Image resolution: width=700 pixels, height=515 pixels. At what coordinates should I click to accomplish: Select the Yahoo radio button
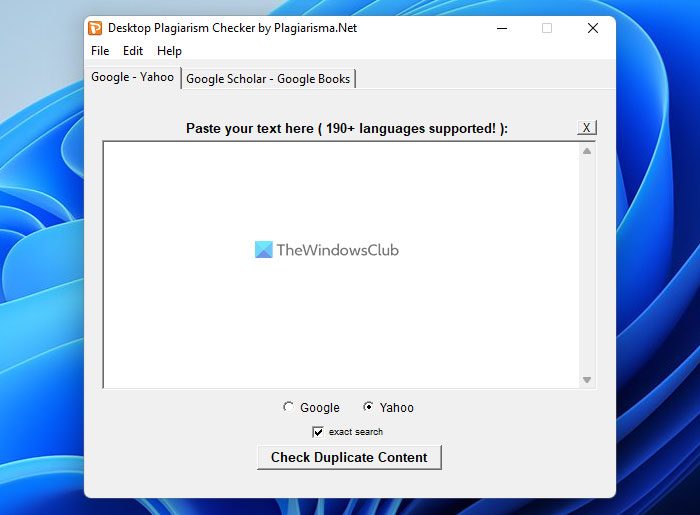[x=368, y=407]
